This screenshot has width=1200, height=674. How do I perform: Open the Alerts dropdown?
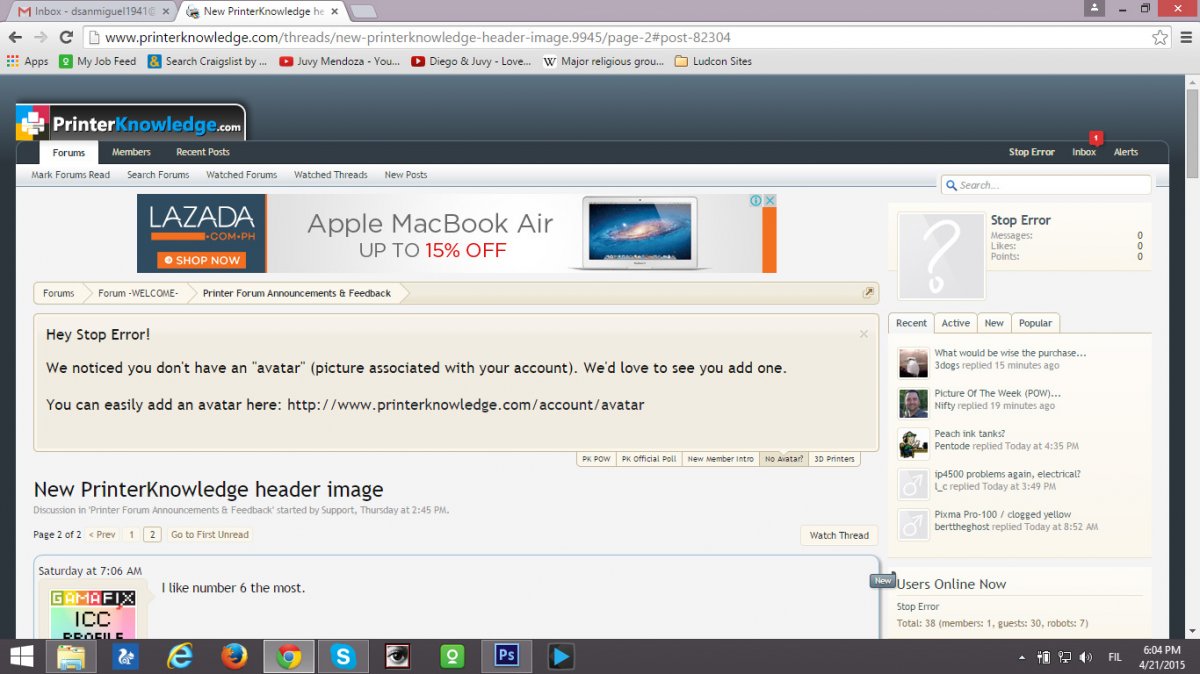(x=1126, y=152)
